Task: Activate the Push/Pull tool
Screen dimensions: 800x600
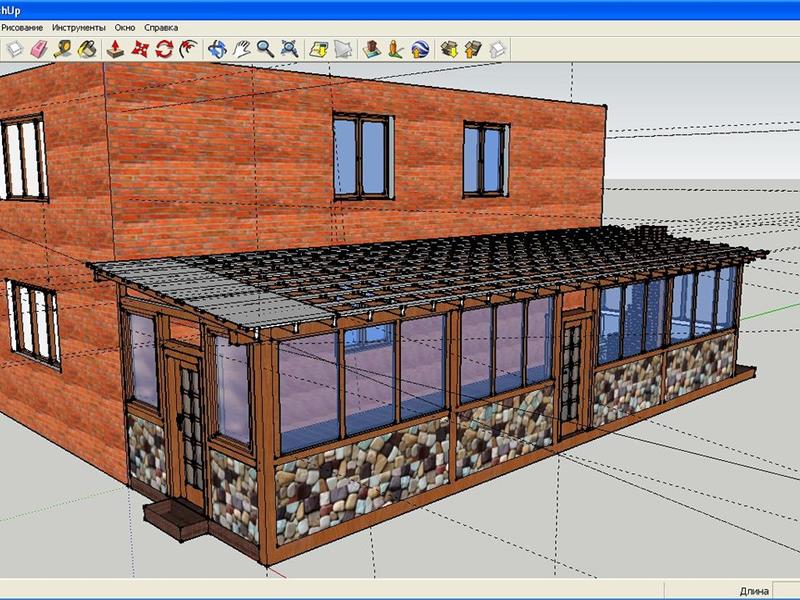Action: coord(115,48)
